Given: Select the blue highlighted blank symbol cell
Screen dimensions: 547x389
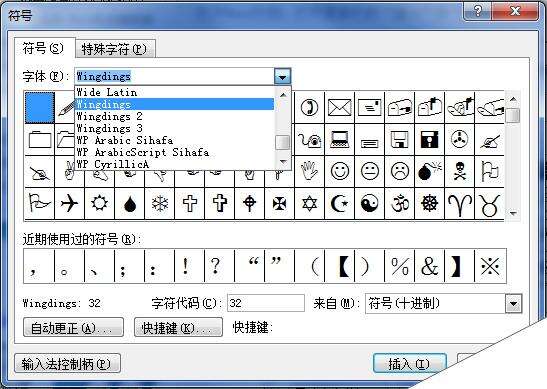Looking at the screenshot, I should coord(39,107).
